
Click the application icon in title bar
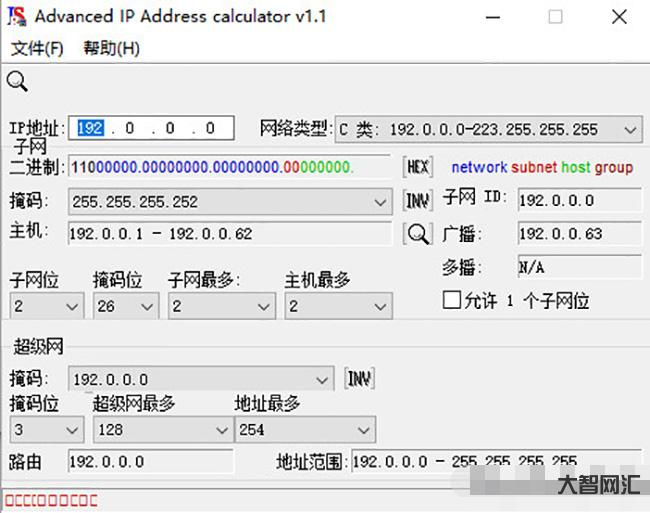tap(17, 17)
